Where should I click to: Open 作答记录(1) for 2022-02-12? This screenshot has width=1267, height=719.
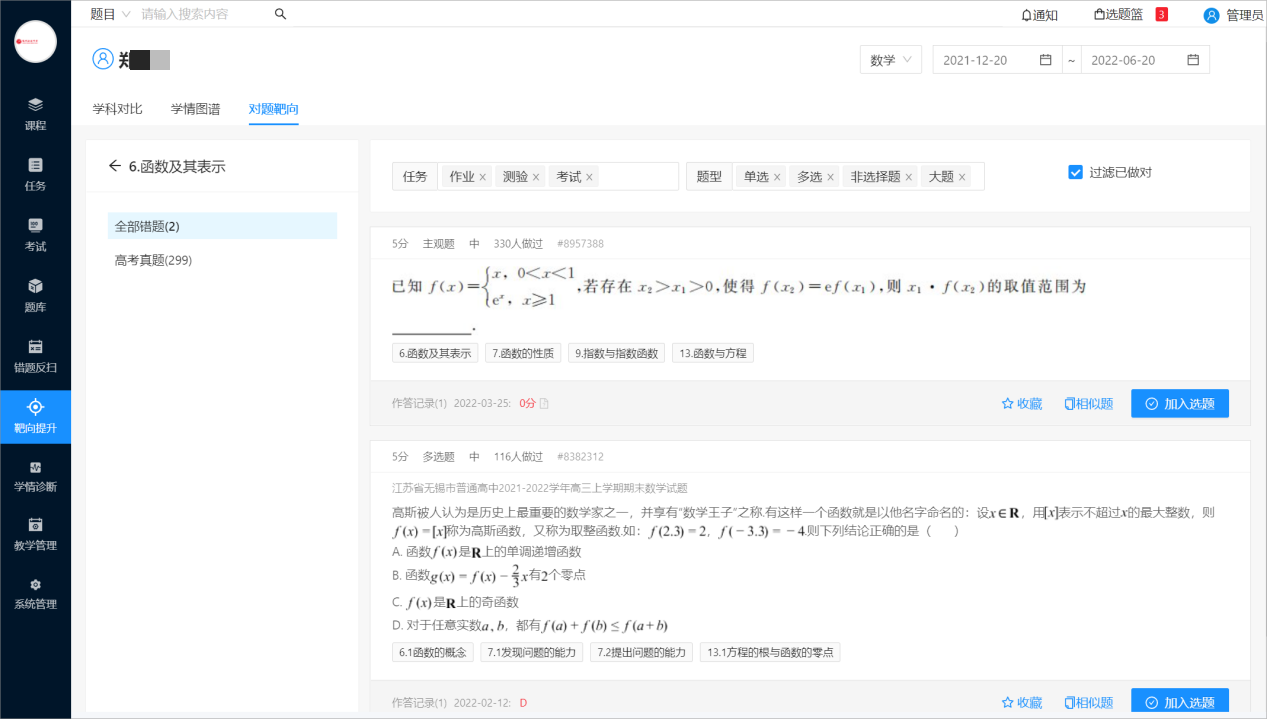[419, 703]
